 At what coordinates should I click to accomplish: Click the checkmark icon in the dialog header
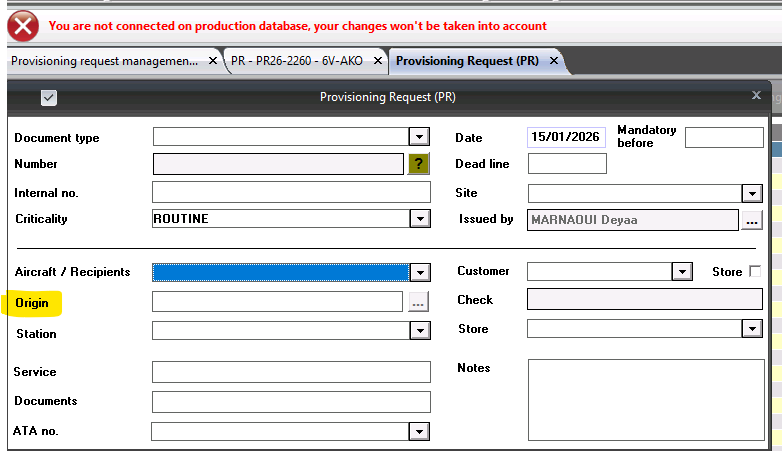tap(49, 97)
